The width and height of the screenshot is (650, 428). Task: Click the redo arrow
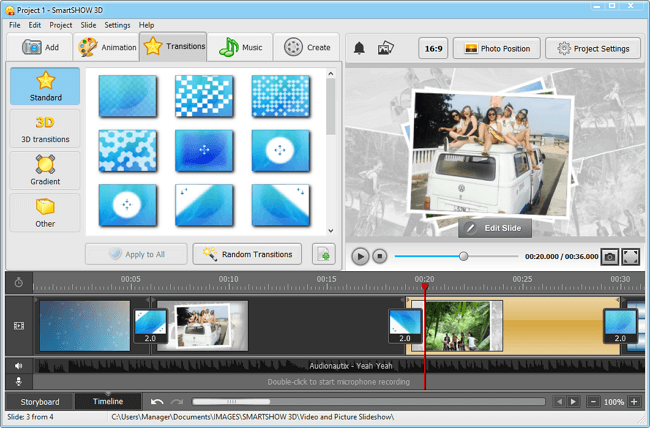point(177,401)
